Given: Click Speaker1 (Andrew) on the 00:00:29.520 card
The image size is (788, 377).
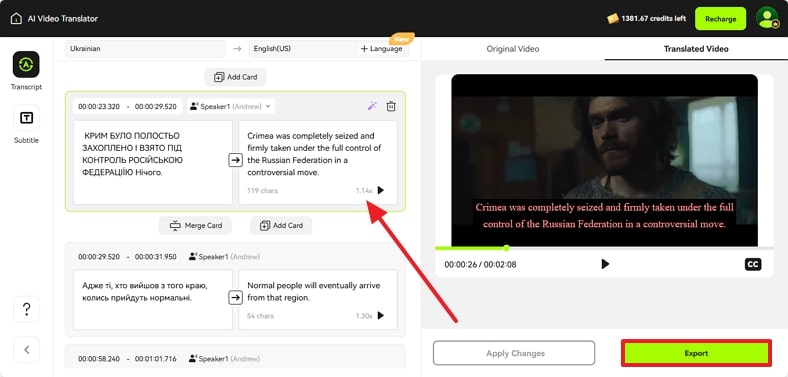Looking at the screenshot, I should [x=224, y=256].
